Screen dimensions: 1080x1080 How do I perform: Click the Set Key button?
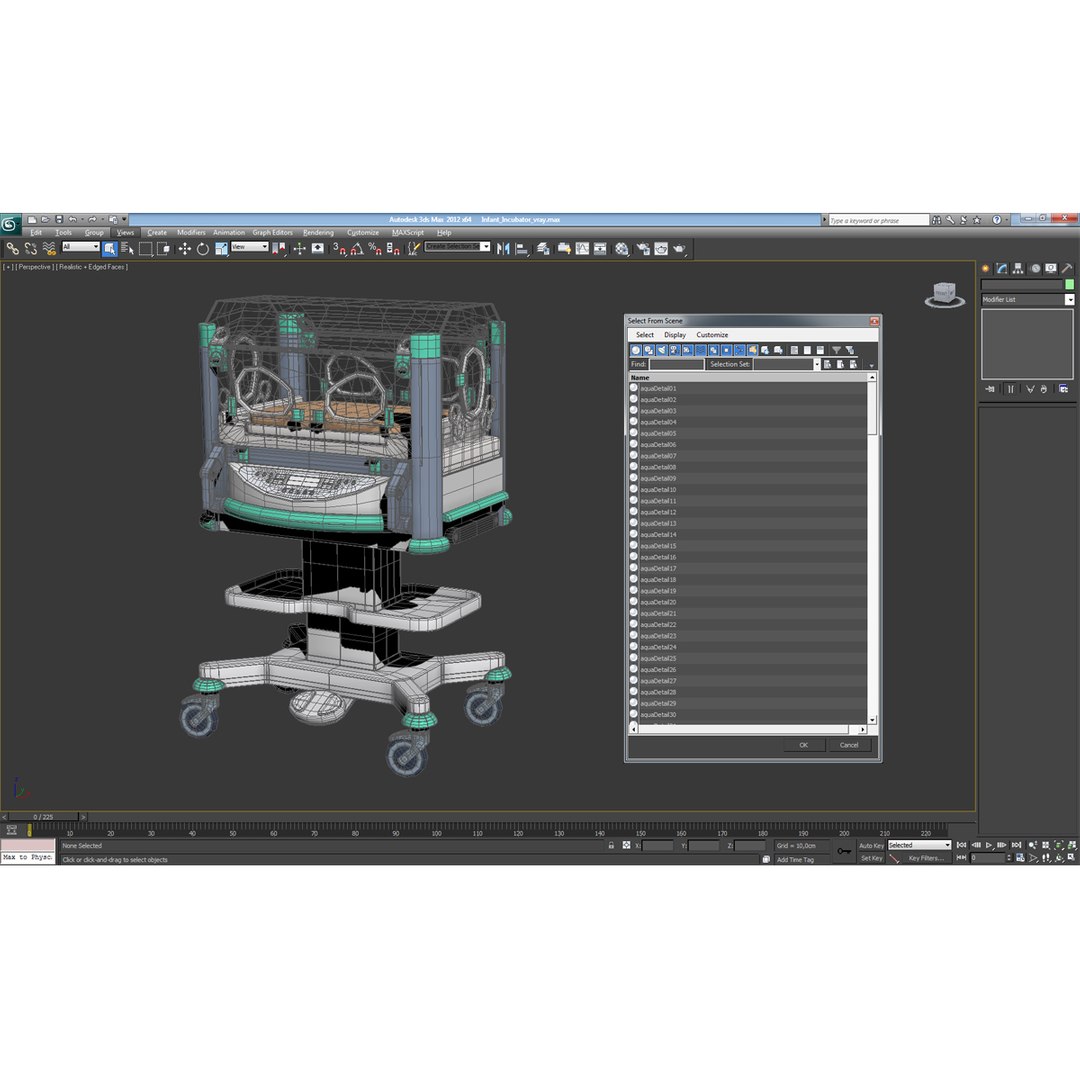pyautogui.click(x=871, y=858)
